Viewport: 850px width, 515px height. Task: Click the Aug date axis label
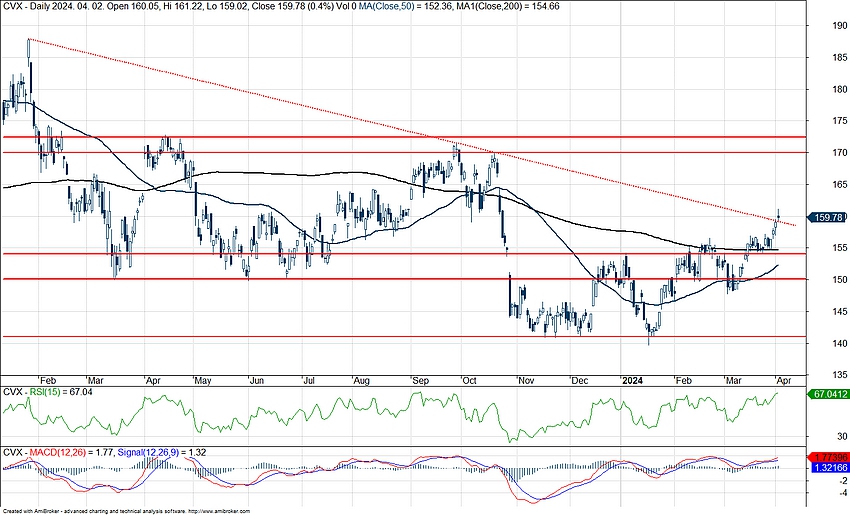(x=361, y=381)
